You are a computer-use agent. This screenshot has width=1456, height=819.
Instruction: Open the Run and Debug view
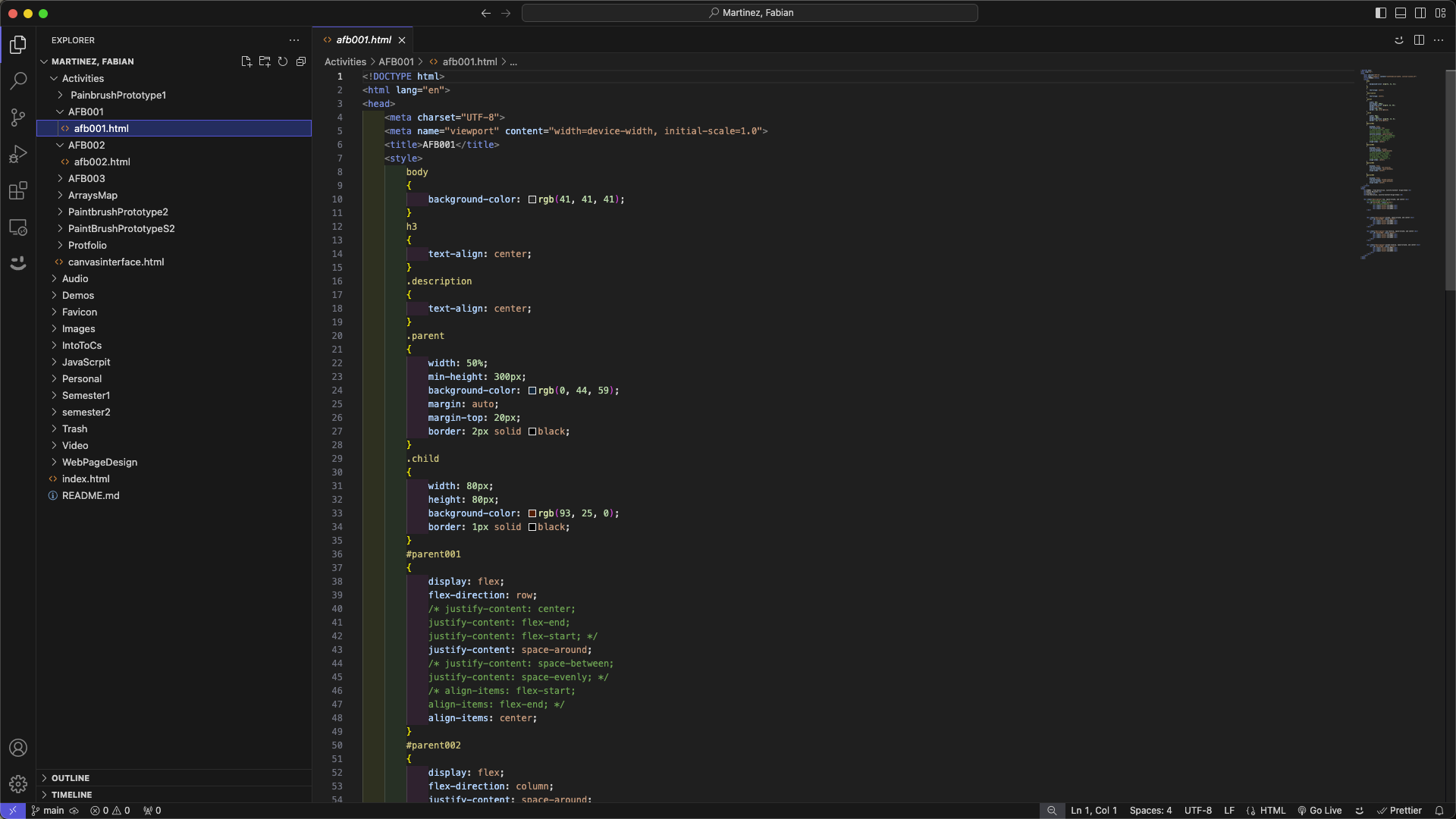tap(18, 154)
